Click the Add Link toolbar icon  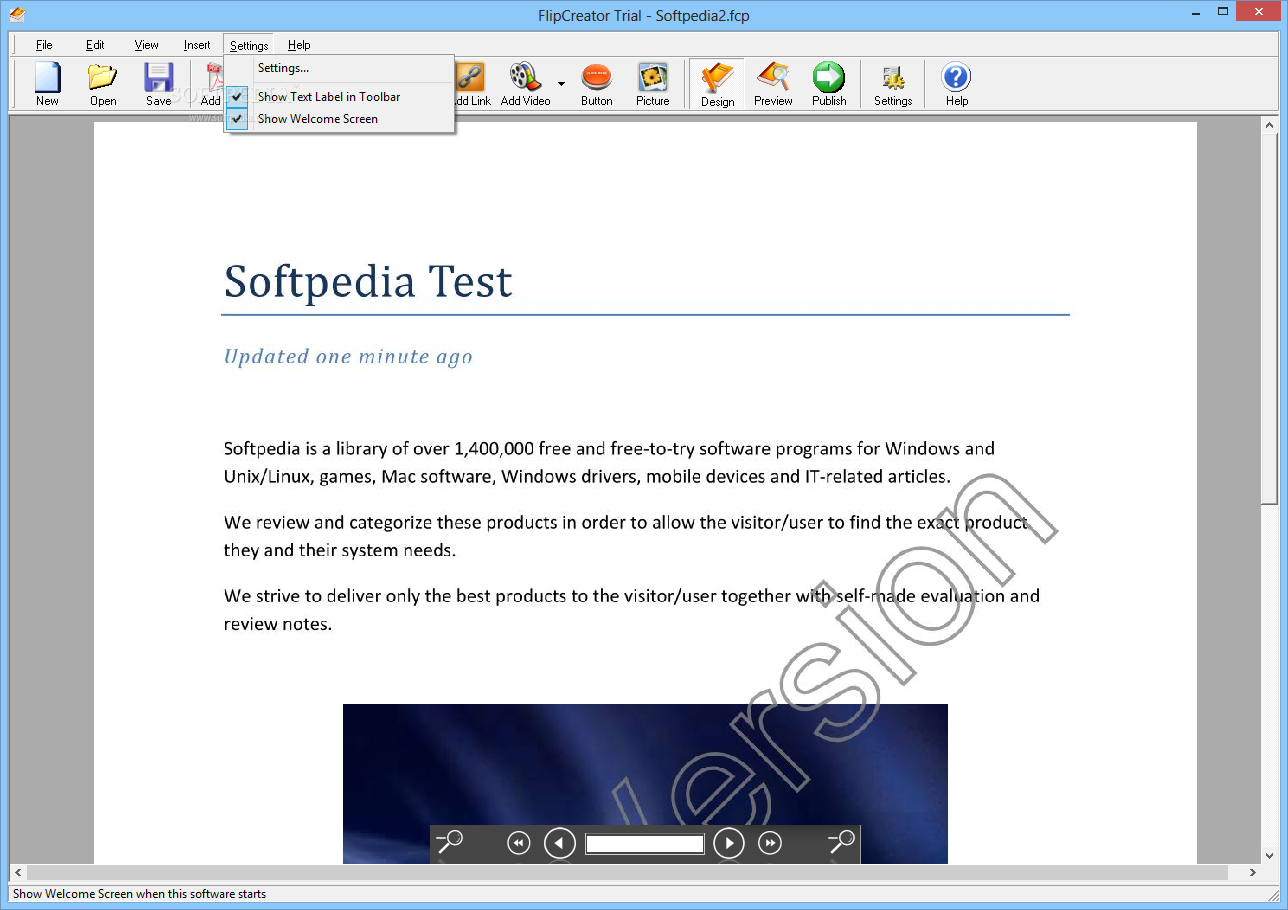coord(471,84)
